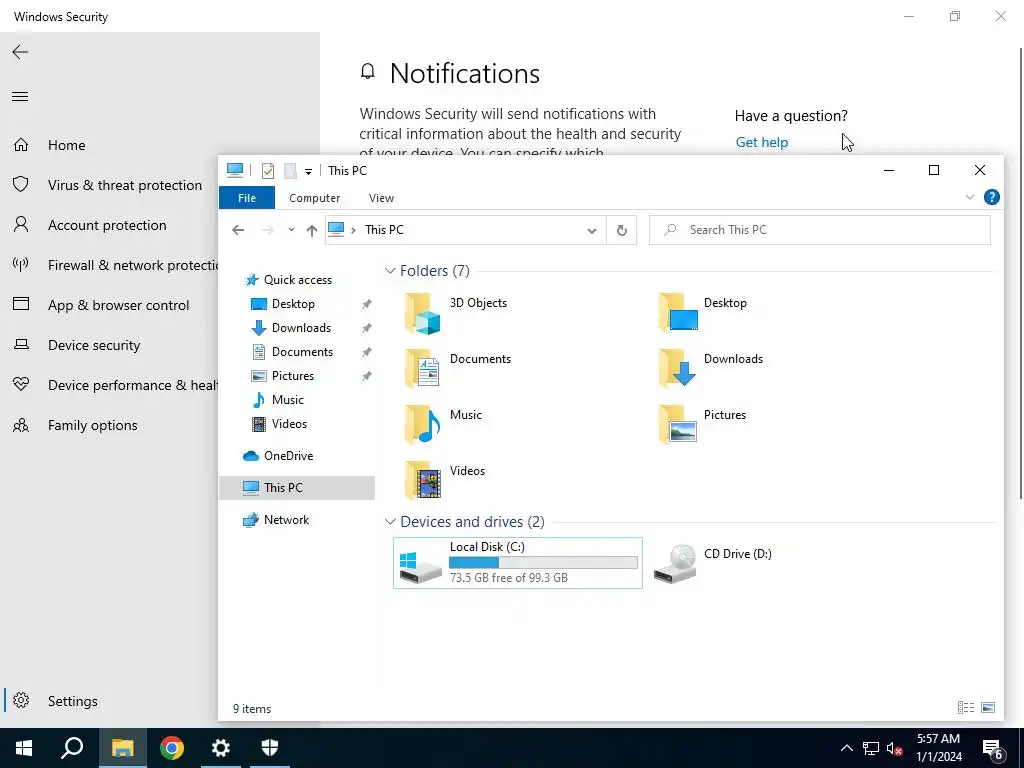The width and height of the screenshot is (1024, 768).
Task: Open File Explorer help icon
Action: tap(991, 197)
